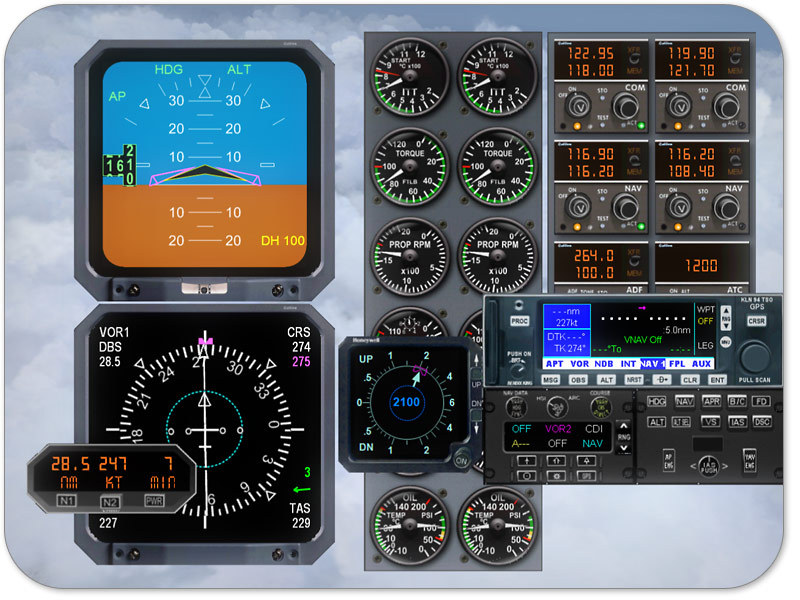This screenshot has height=600, width=800.
Task: Push the MSG button on the GPS
Action: [550, 380]
